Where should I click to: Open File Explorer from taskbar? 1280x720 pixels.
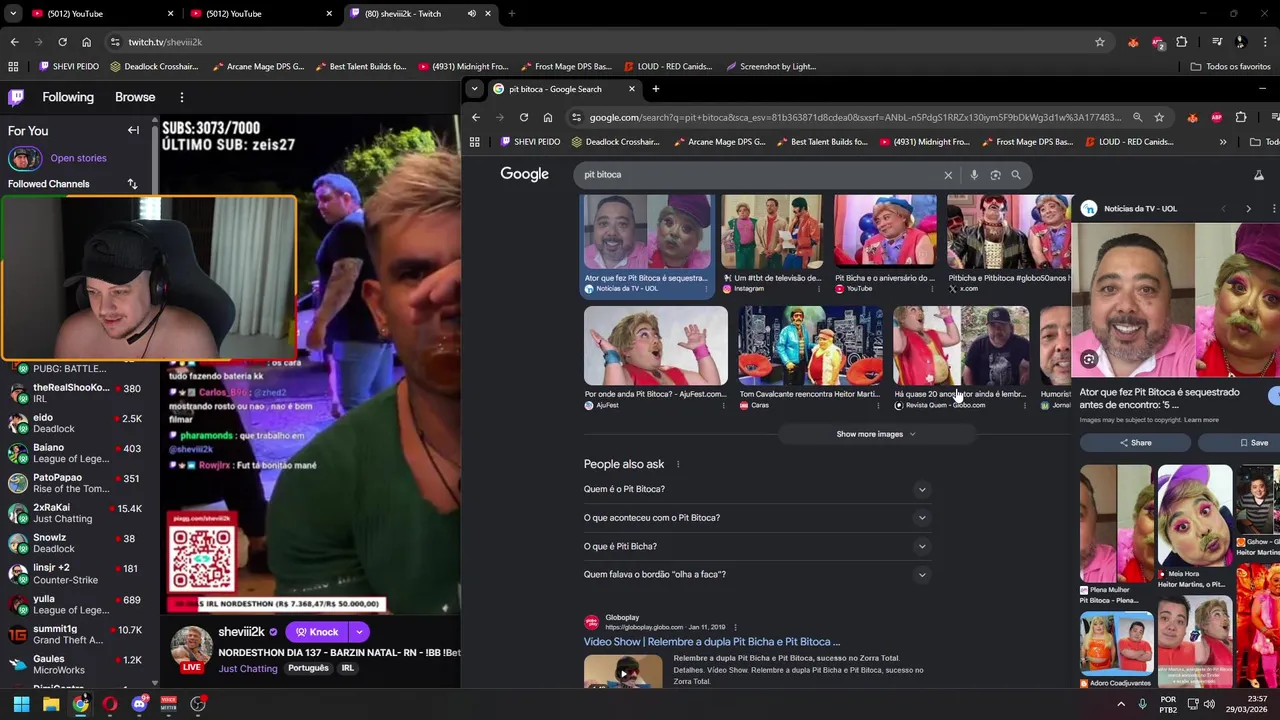click(x=51, y=704)
